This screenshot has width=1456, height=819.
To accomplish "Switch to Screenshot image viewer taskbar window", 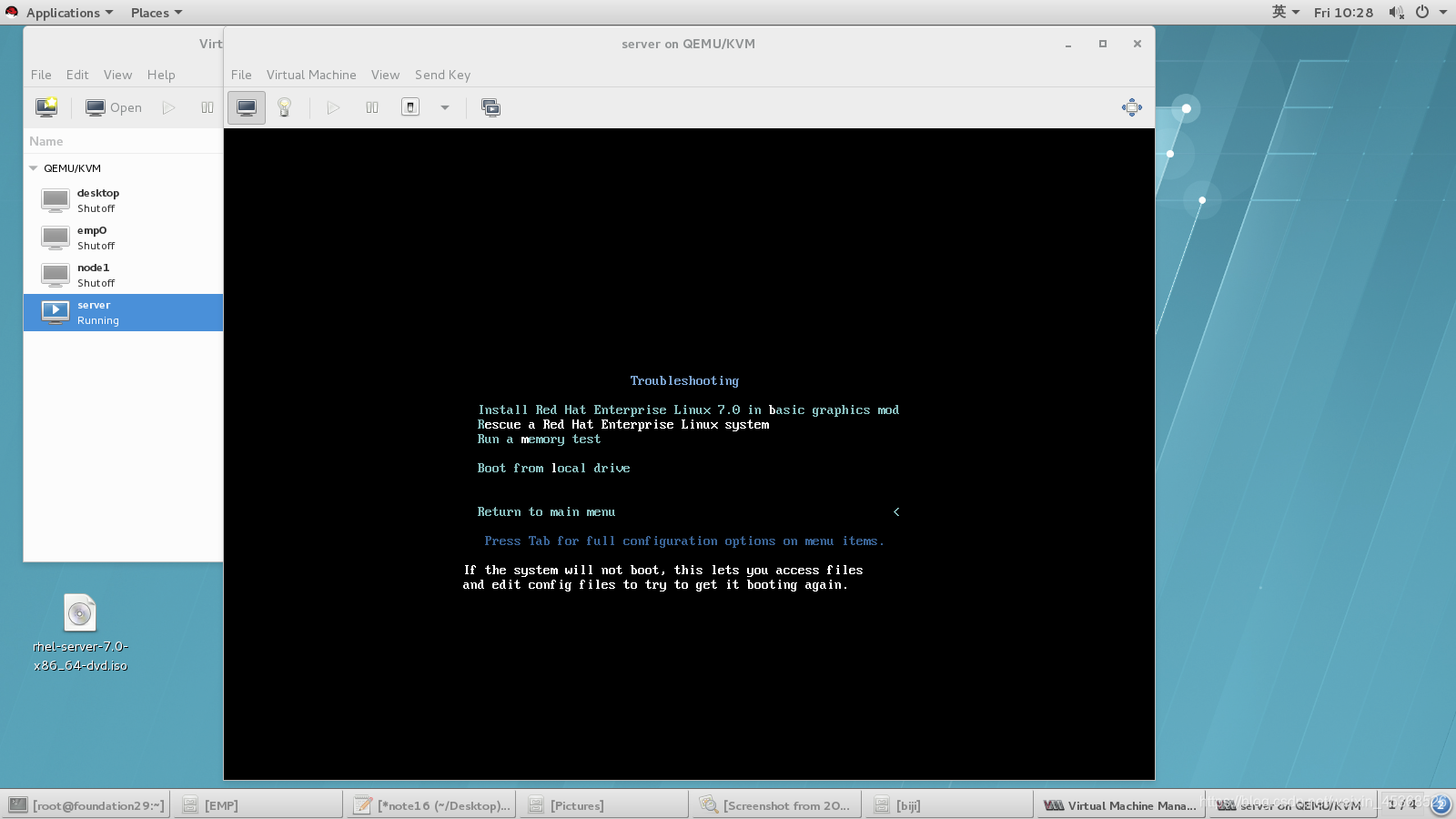I will click(777, 805).
